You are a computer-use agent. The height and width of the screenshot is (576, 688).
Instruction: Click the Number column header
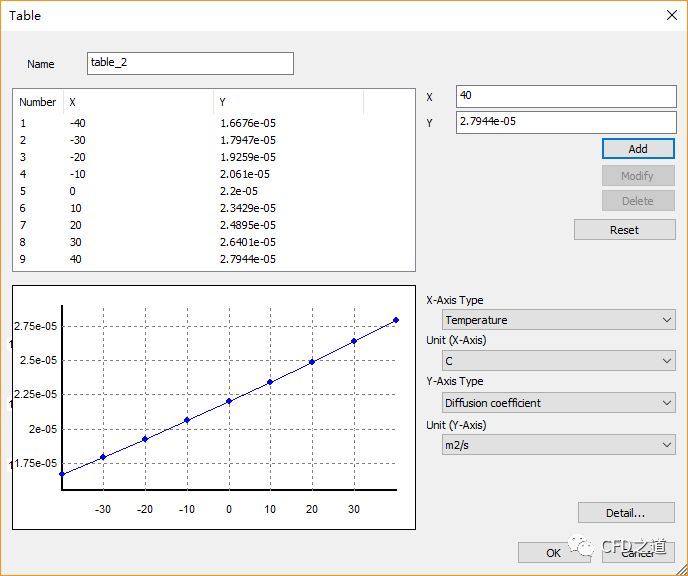38,102
